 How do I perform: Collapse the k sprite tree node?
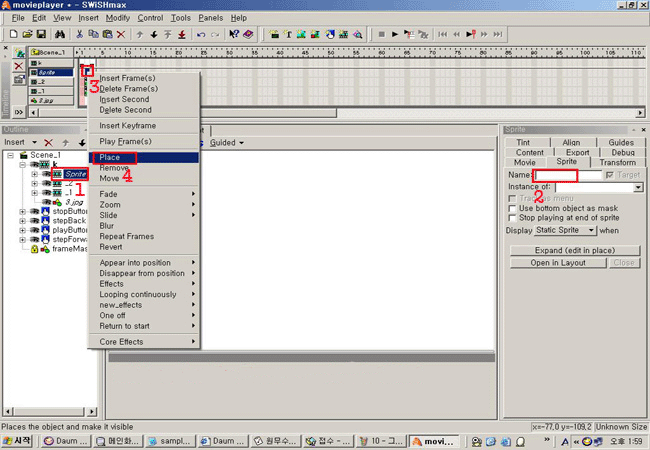pos(23,165)
